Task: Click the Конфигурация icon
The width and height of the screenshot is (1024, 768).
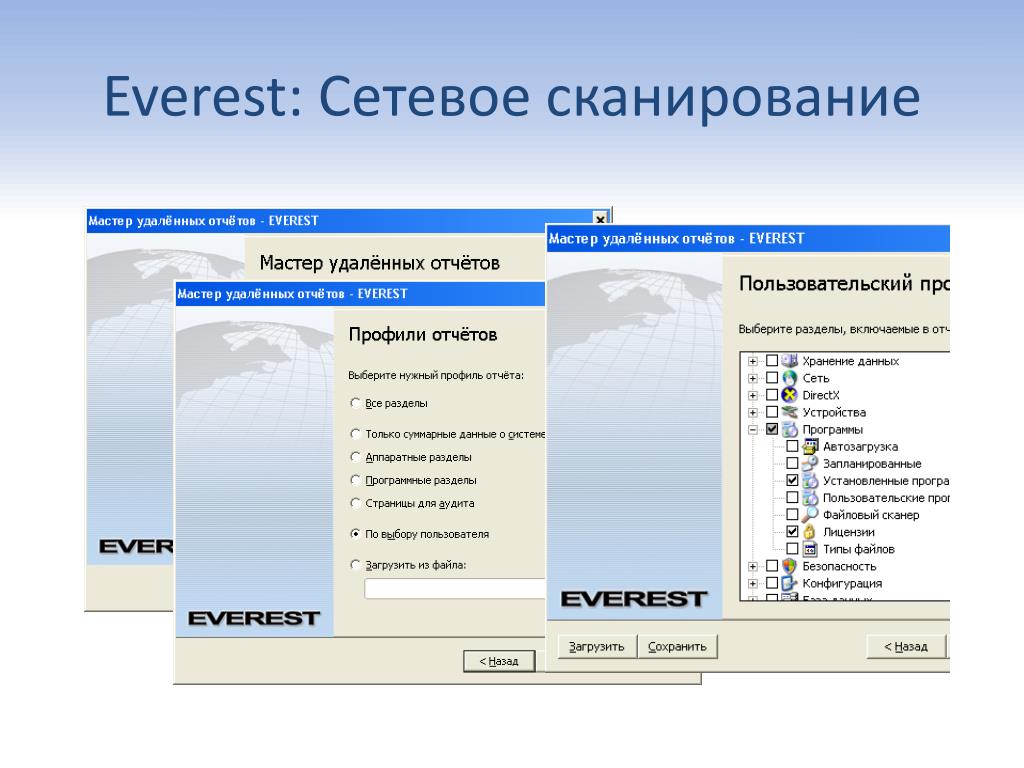Action: click(x=790, y=583)
